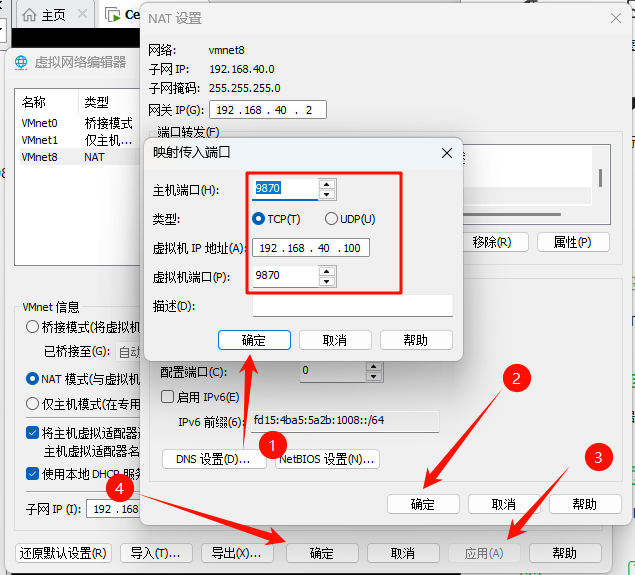The image size is (635, 575).
Task: Click the virtual machine IP address field
Action: 311,248
